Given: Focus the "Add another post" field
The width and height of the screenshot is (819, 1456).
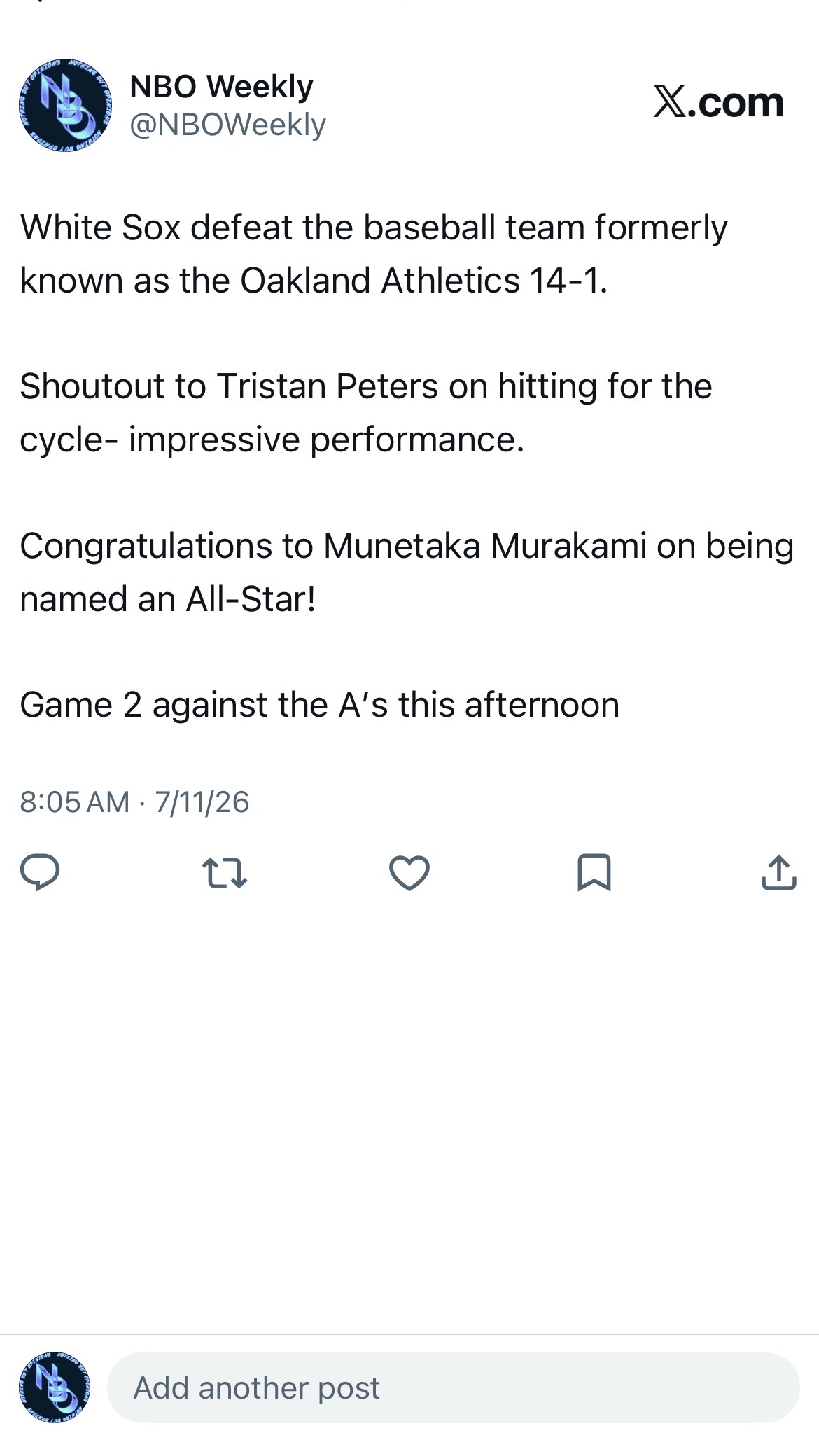Looking at the screenshot, I should tap(453, 1387).
